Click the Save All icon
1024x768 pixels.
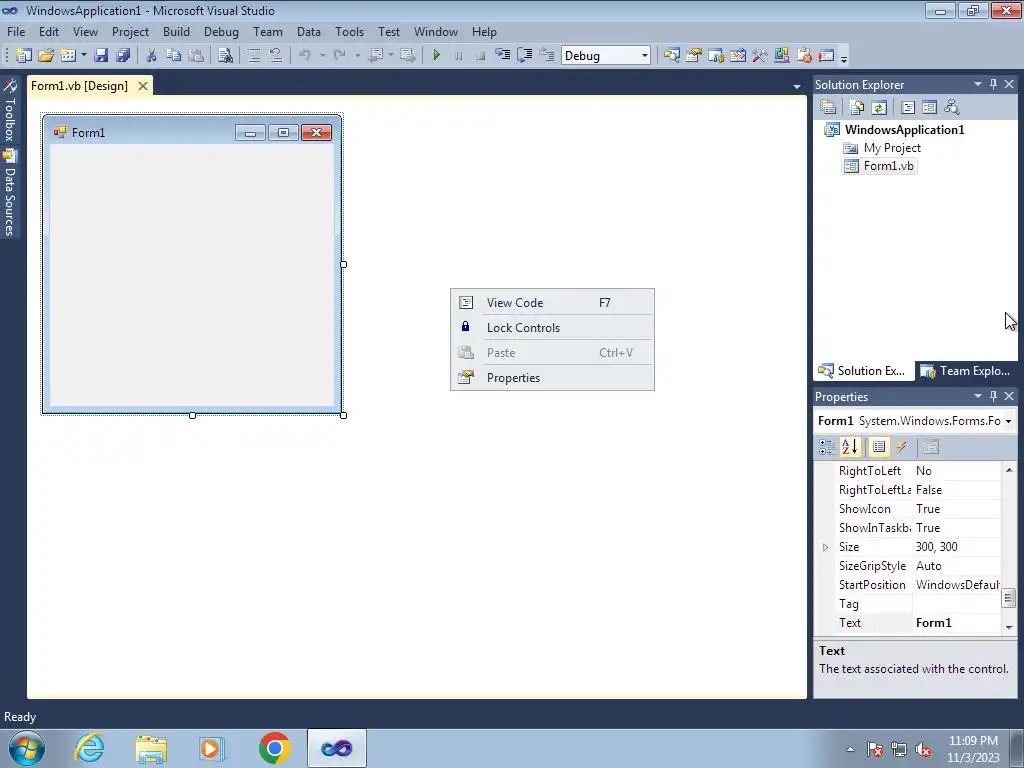(123, 56)
